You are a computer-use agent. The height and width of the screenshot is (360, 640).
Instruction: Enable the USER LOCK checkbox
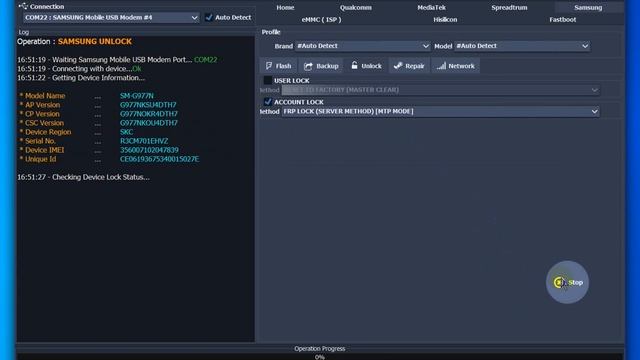click(268, 80)
